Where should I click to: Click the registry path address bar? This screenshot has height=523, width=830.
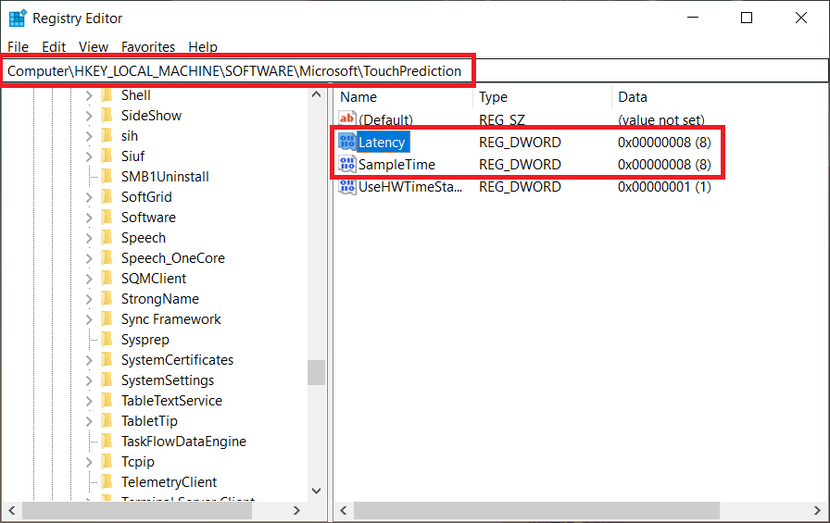pos(415,71)
